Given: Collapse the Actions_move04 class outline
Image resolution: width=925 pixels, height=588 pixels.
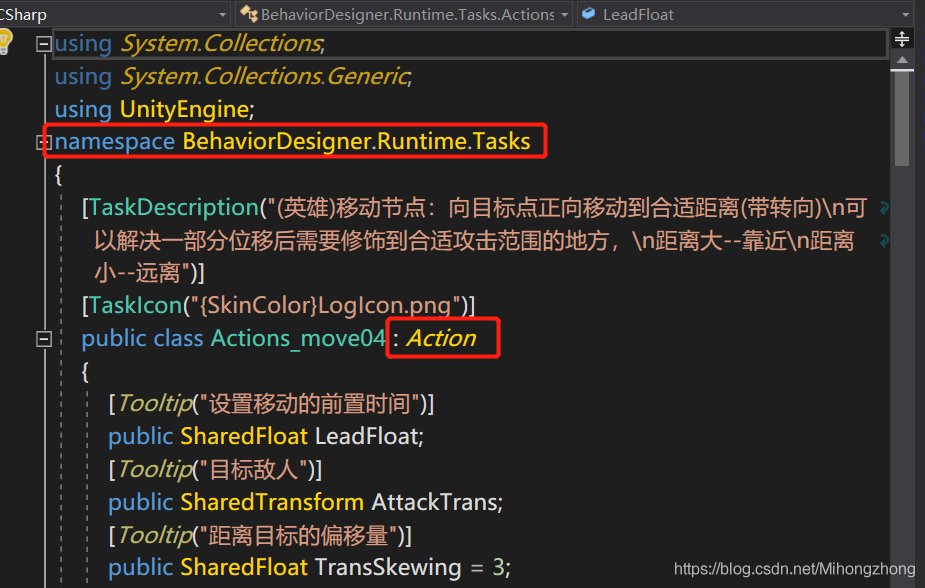Looking at the screenshot, I should point(44,339).
